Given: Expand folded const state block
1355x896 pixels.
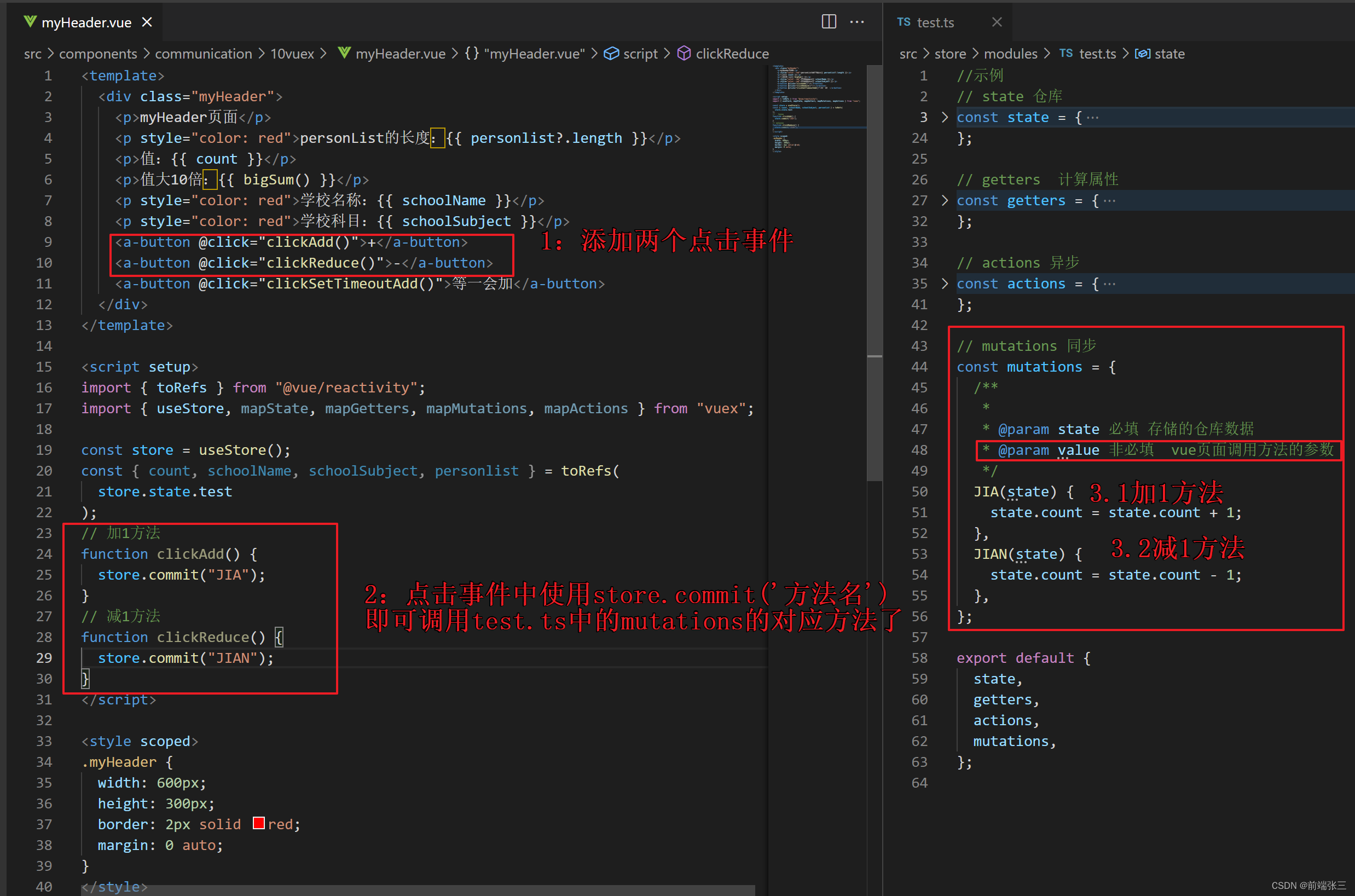Looking at the screenshot, I should (x=945, y=117).
